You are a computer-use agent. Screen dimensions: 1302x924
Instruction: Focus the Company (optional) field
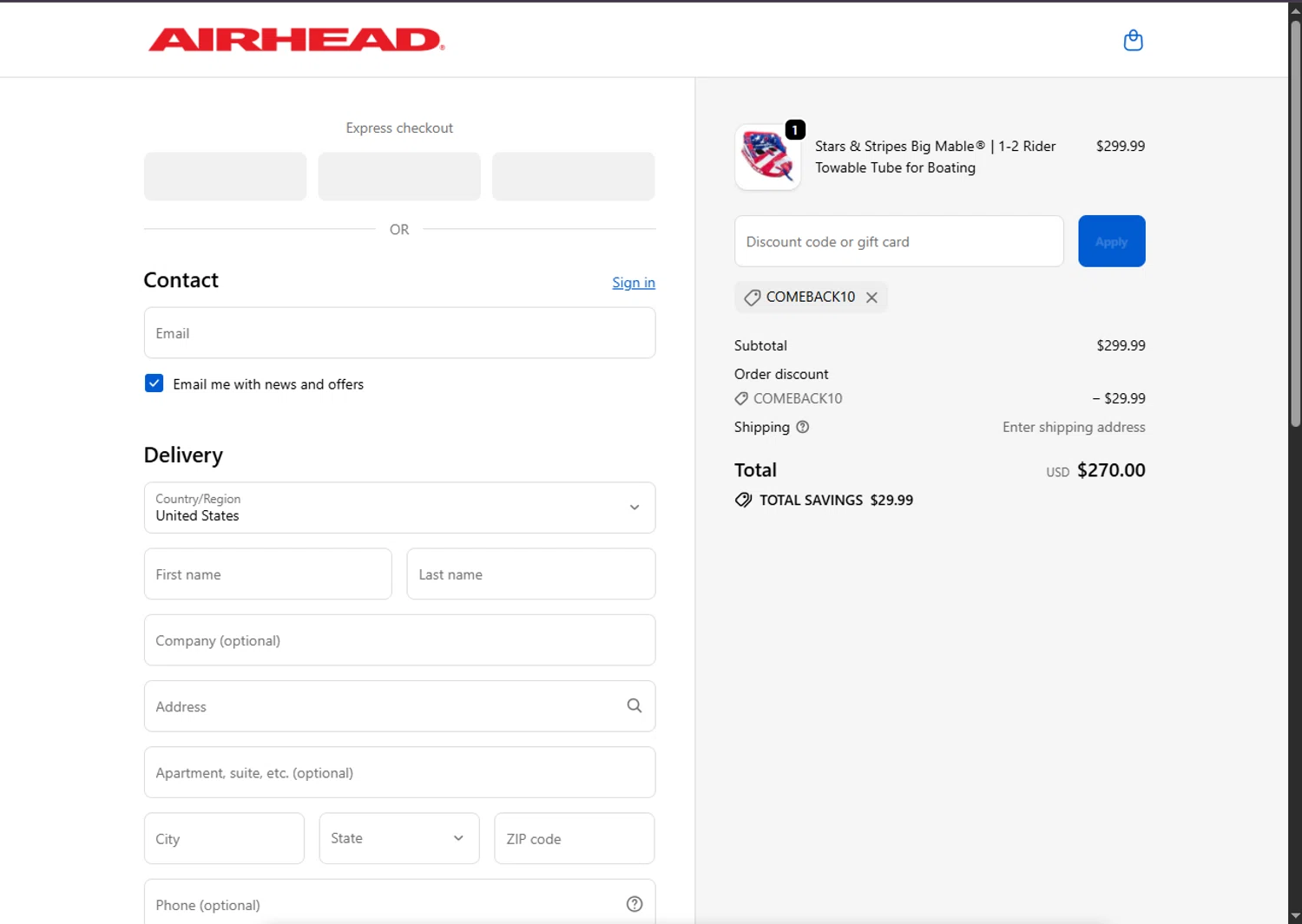(x=399, y=640)
